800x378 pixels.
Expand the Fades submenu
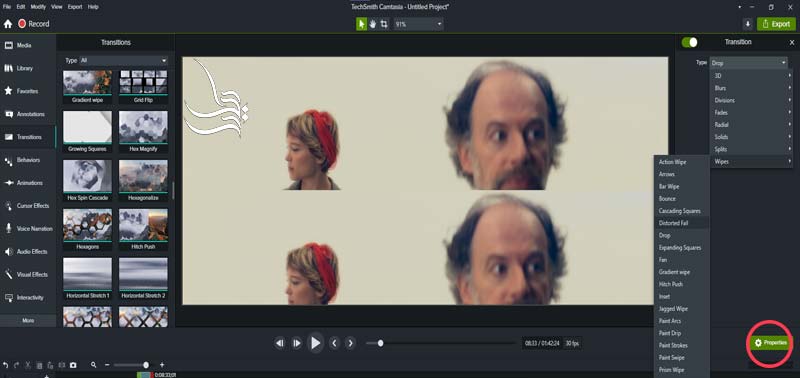[x=752, y=113]
